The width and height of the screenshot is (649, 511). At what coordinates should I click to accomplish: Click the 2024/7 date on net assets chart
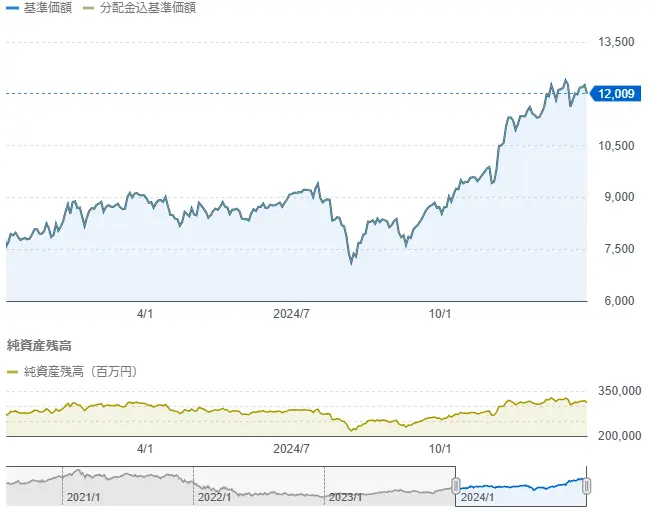point(291,449)
